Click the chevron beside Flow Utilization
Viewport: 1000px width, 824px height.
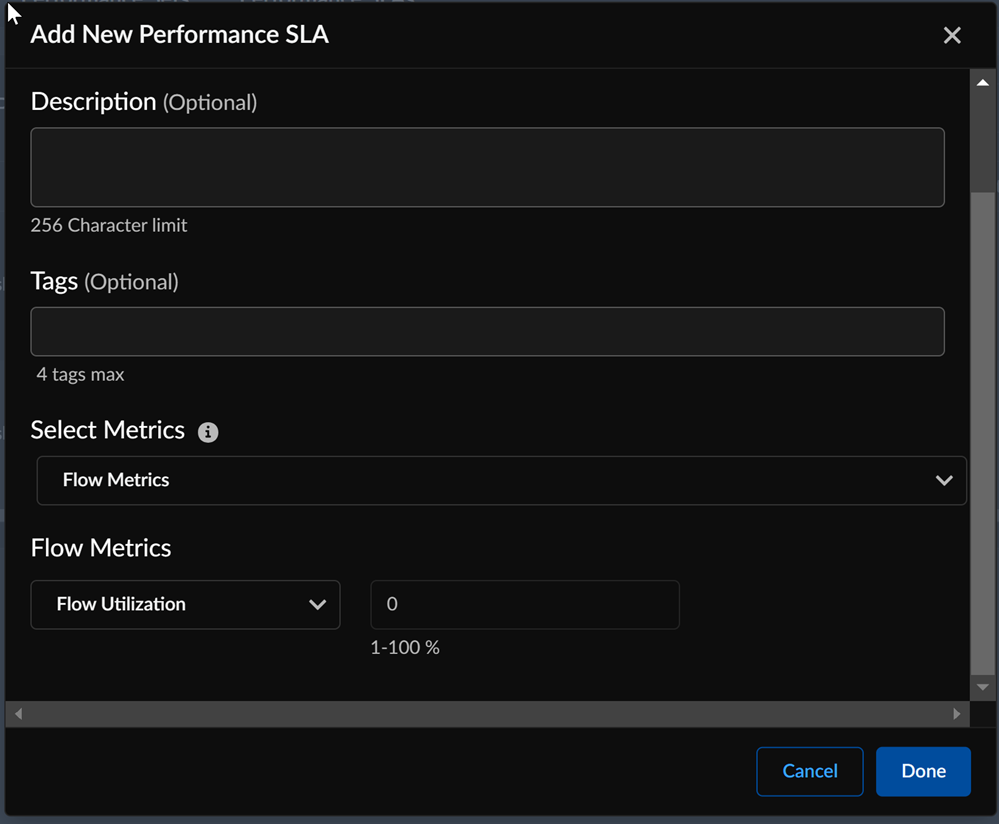(318, 605)
